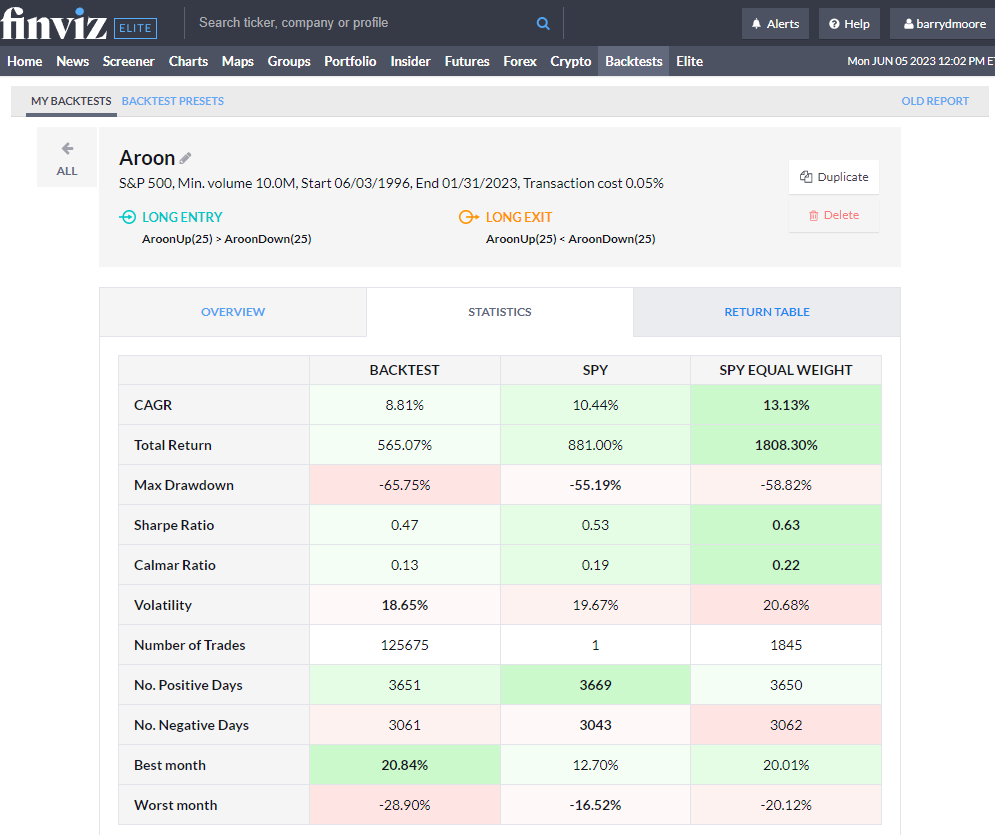
Task: Switch to the RETURN TABLE tab
Action: click(766, 312)
